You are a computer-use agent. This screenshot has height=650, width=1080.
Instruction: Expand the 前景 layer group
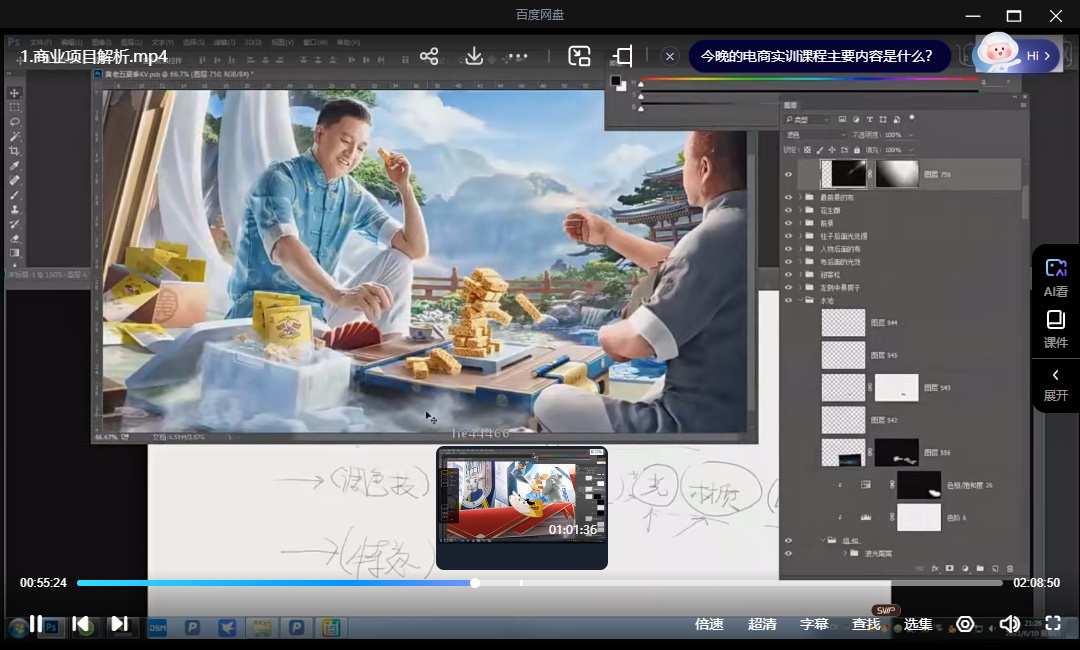800,223
